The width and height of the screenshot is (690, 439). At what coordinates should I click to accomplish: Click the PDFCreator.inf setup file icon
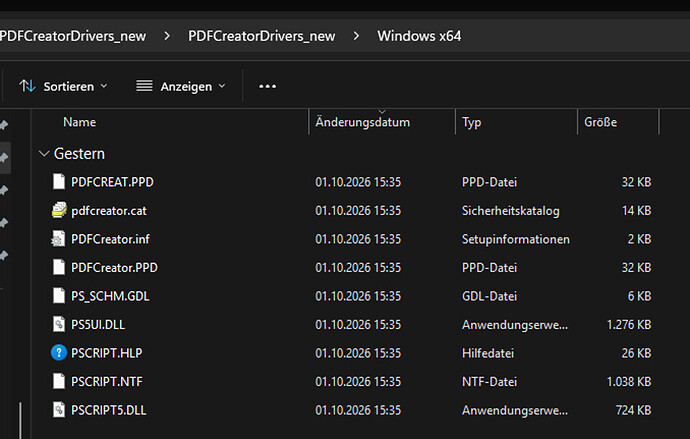pos(59,239)
